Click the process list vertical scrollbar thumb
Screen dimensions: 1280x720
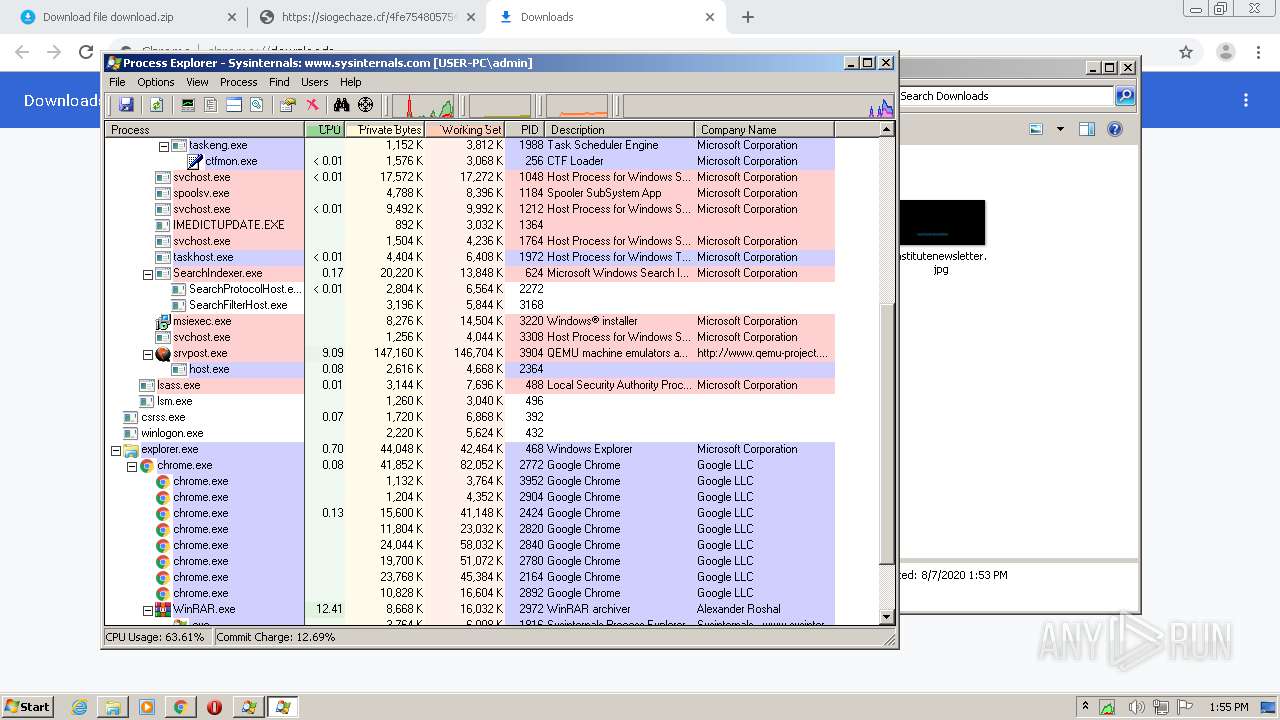pyautogui.click(x=886, y=433)
